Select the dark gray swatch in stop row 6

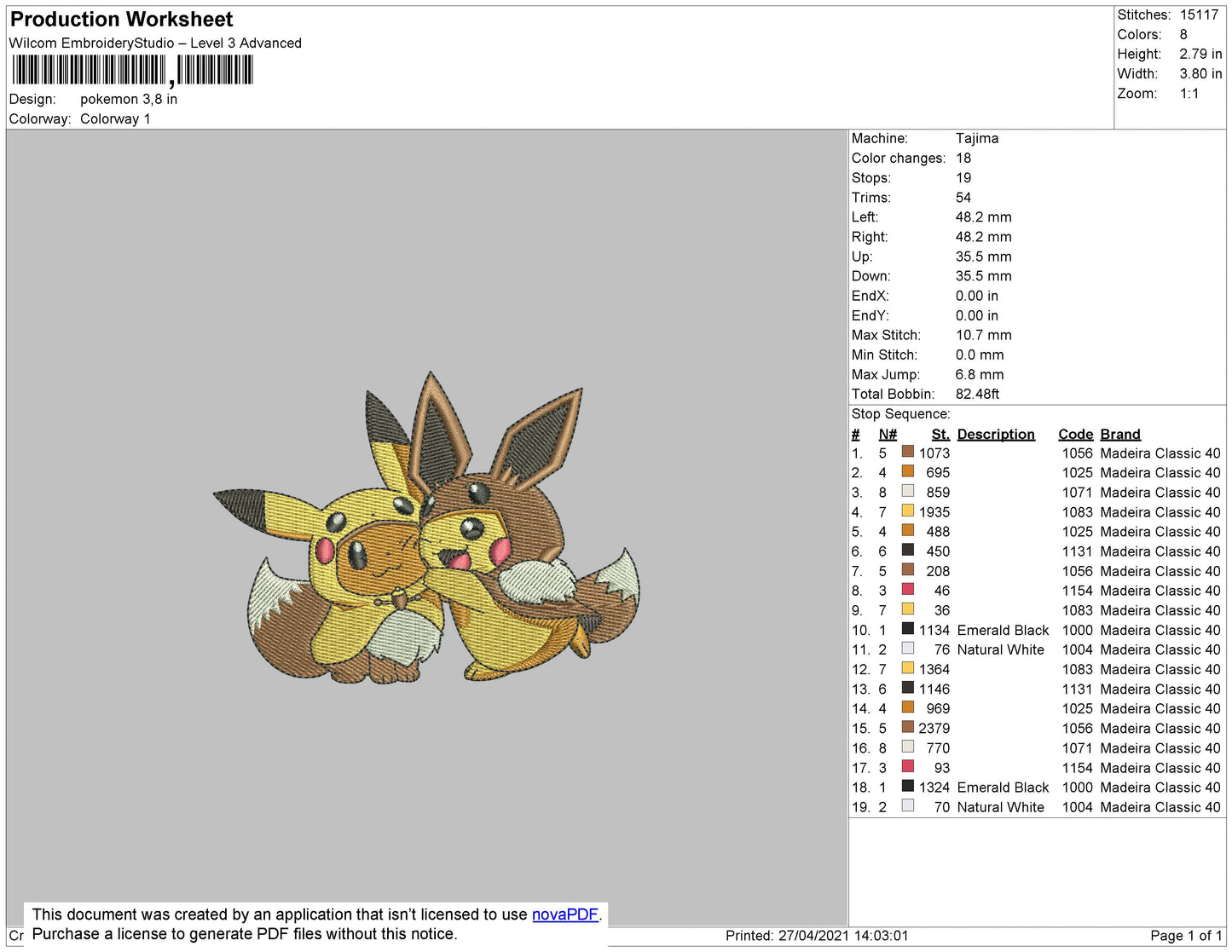coord(908,550)
